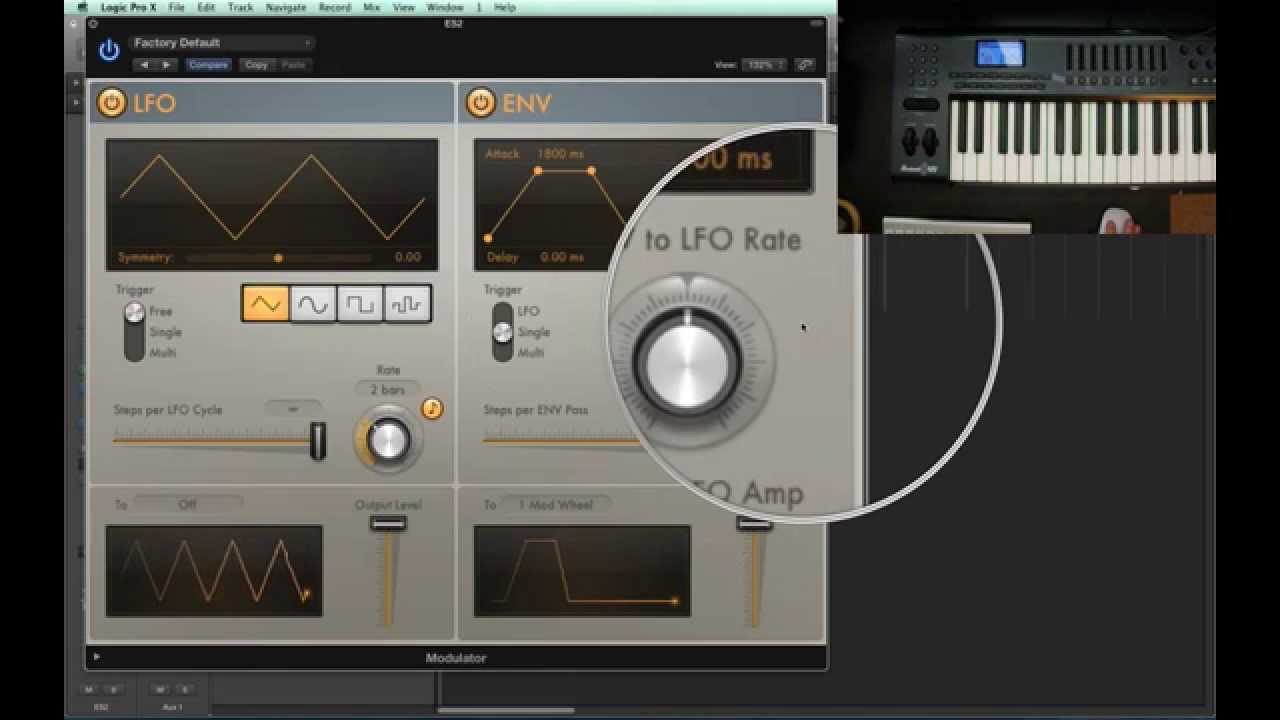
Task: Open the Factory Default preset menu
Action: coord(220,43)
